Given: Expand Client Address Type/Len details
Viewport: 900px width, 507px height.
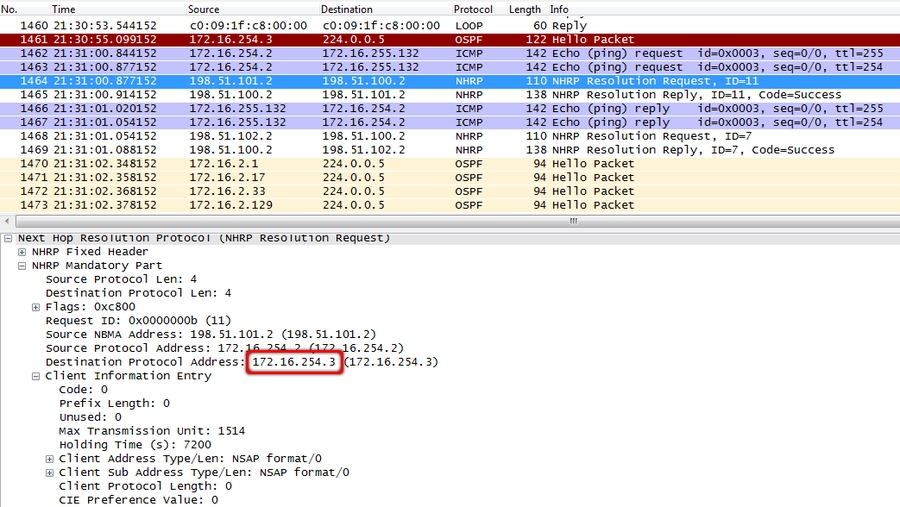Looking at the screenshot, I should click(49, 458).
